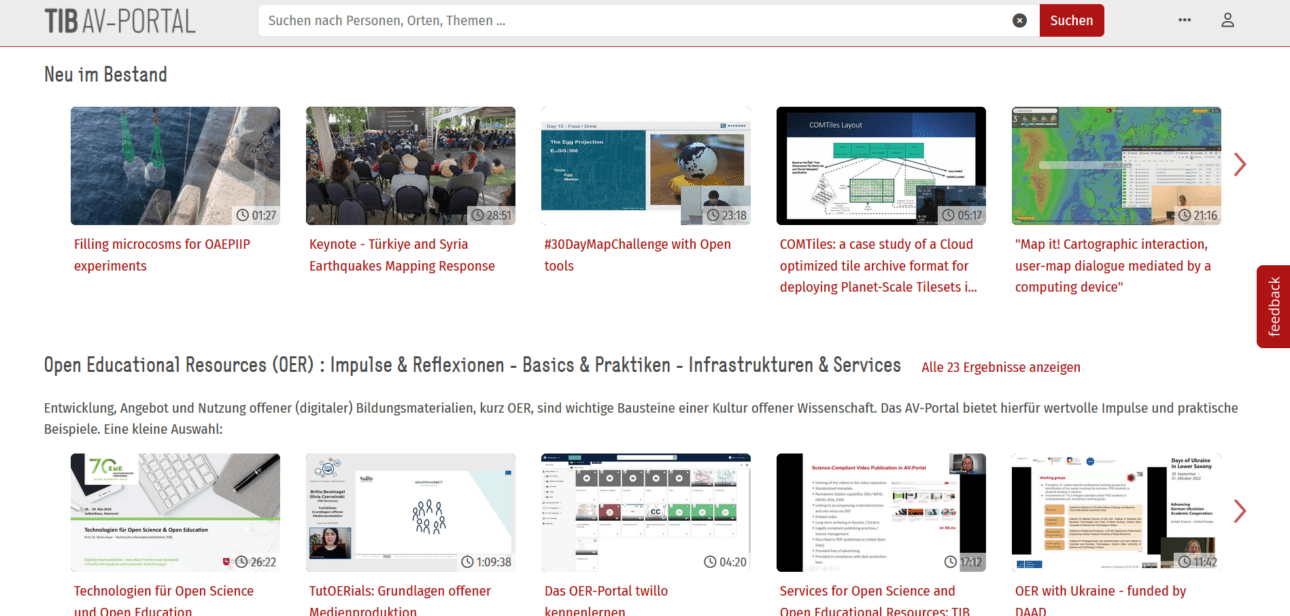Open Das OER-Portal twillo title link
Screen dimensions: 1290x616
click(x=606, y=591)
